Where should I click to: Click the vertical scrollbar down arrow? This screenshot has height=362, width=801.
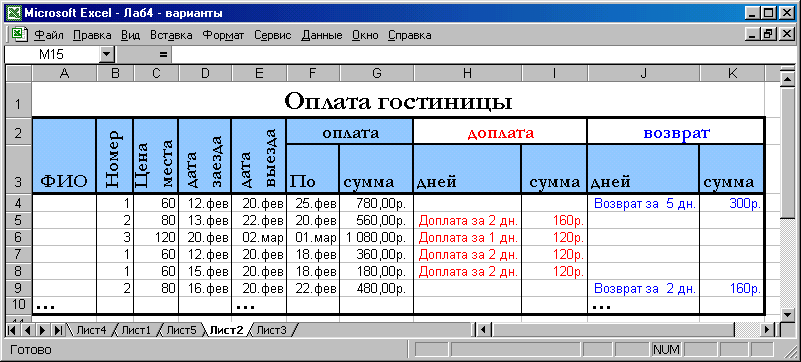[788, 315]
